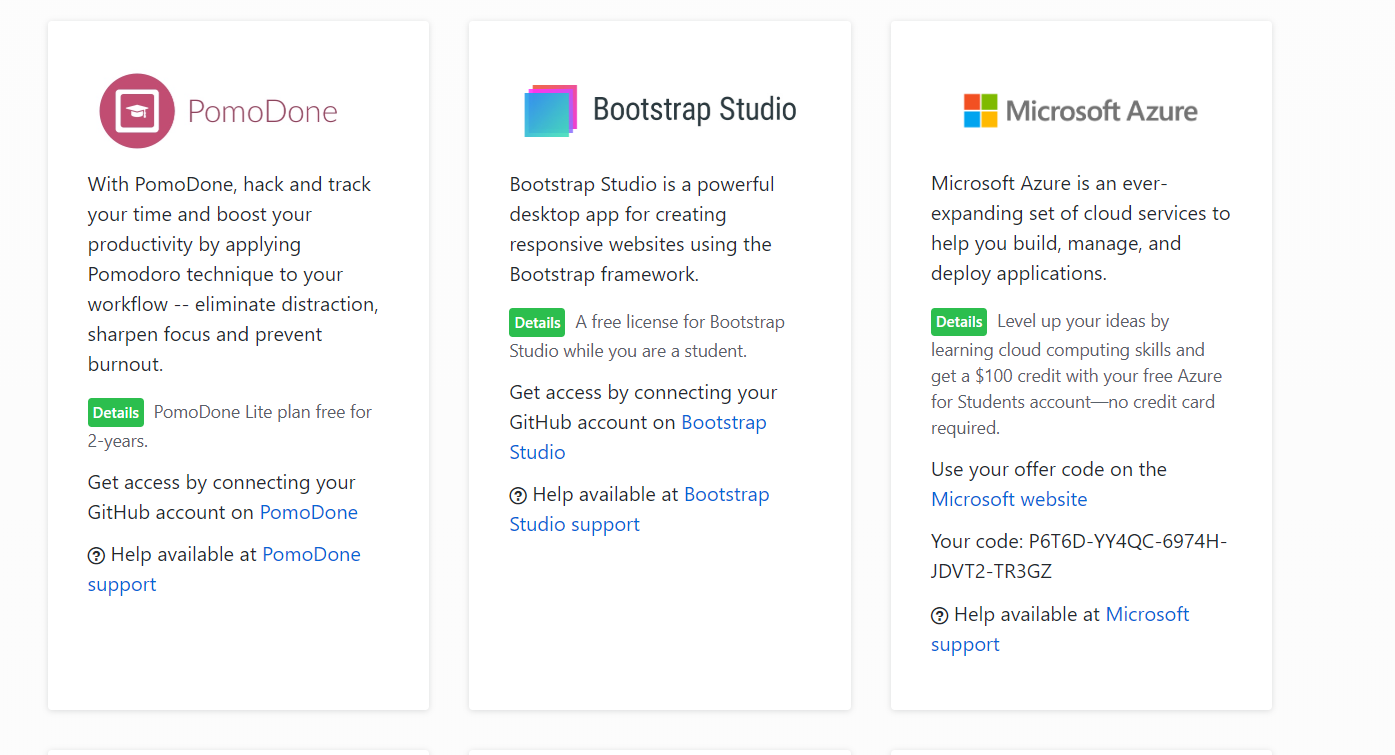Click the help question-mark icon in the Bootstrap Studio card
Viewport: 1395px width, 755px height.
518,495
